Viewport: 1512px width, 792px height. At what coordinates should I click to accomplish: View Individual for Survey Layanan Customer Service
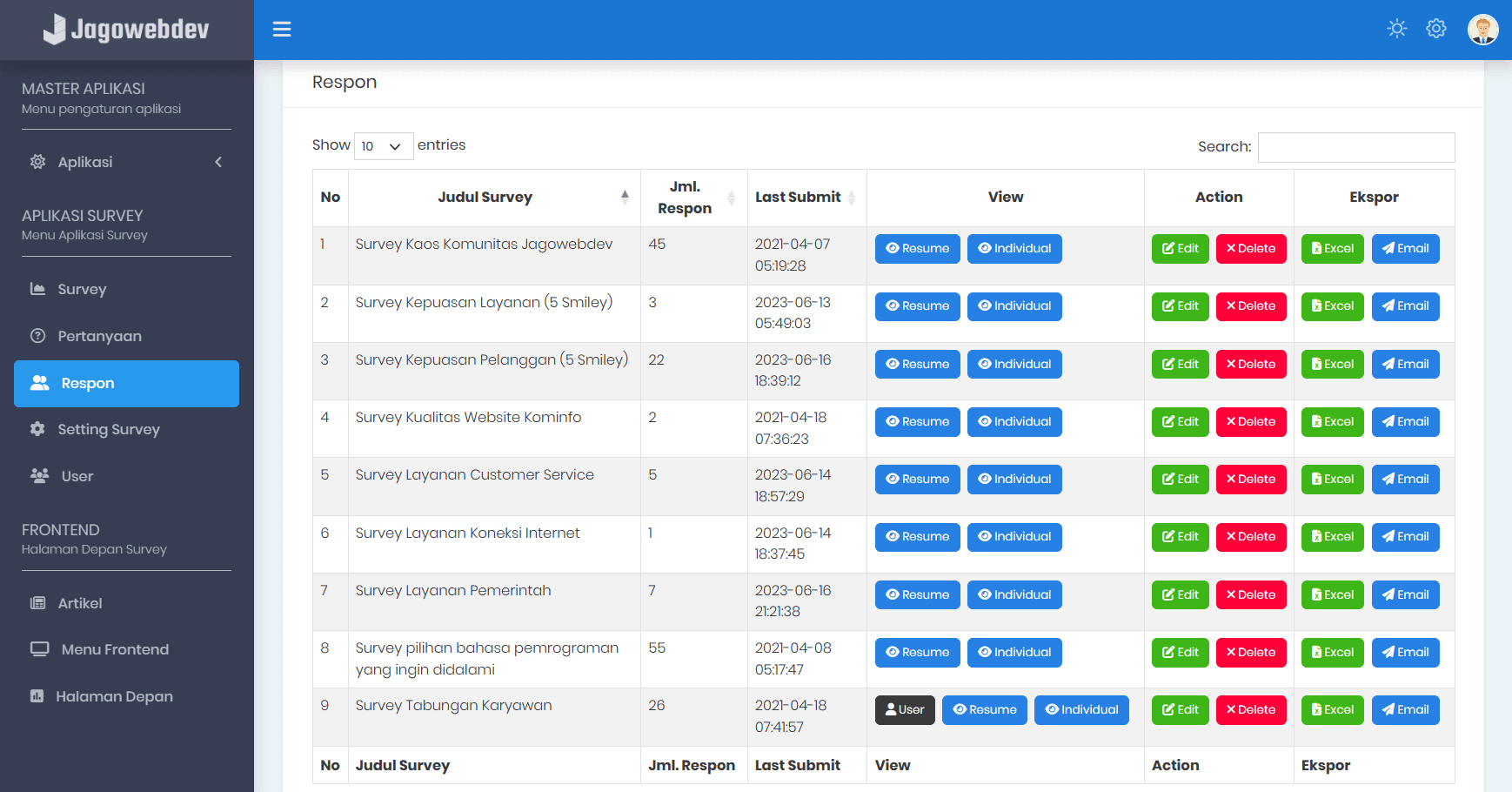click(x=1014, y=480)
